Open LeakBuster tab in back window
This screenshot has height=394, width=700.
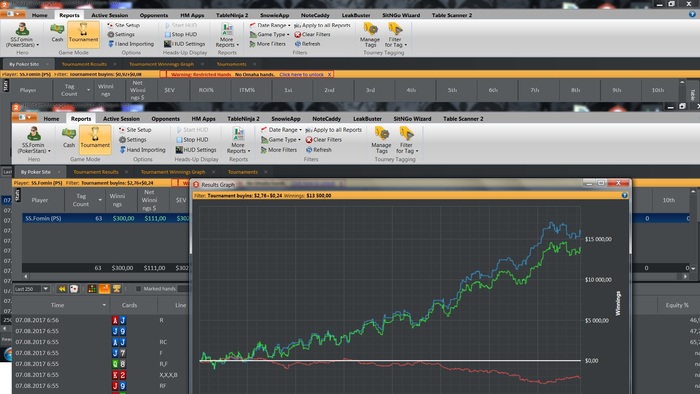click(356, 15)
